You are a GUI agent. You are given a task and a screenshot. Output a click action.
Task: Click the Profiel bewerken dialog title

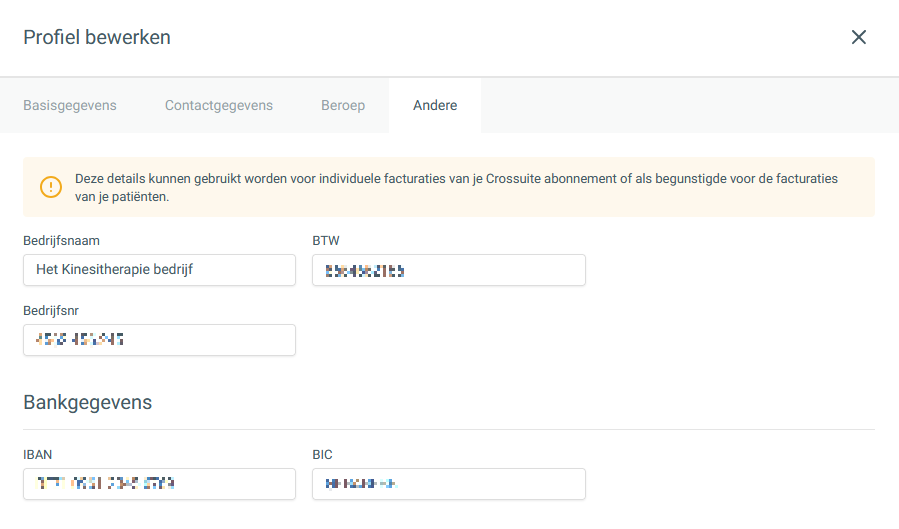point(97,37)
